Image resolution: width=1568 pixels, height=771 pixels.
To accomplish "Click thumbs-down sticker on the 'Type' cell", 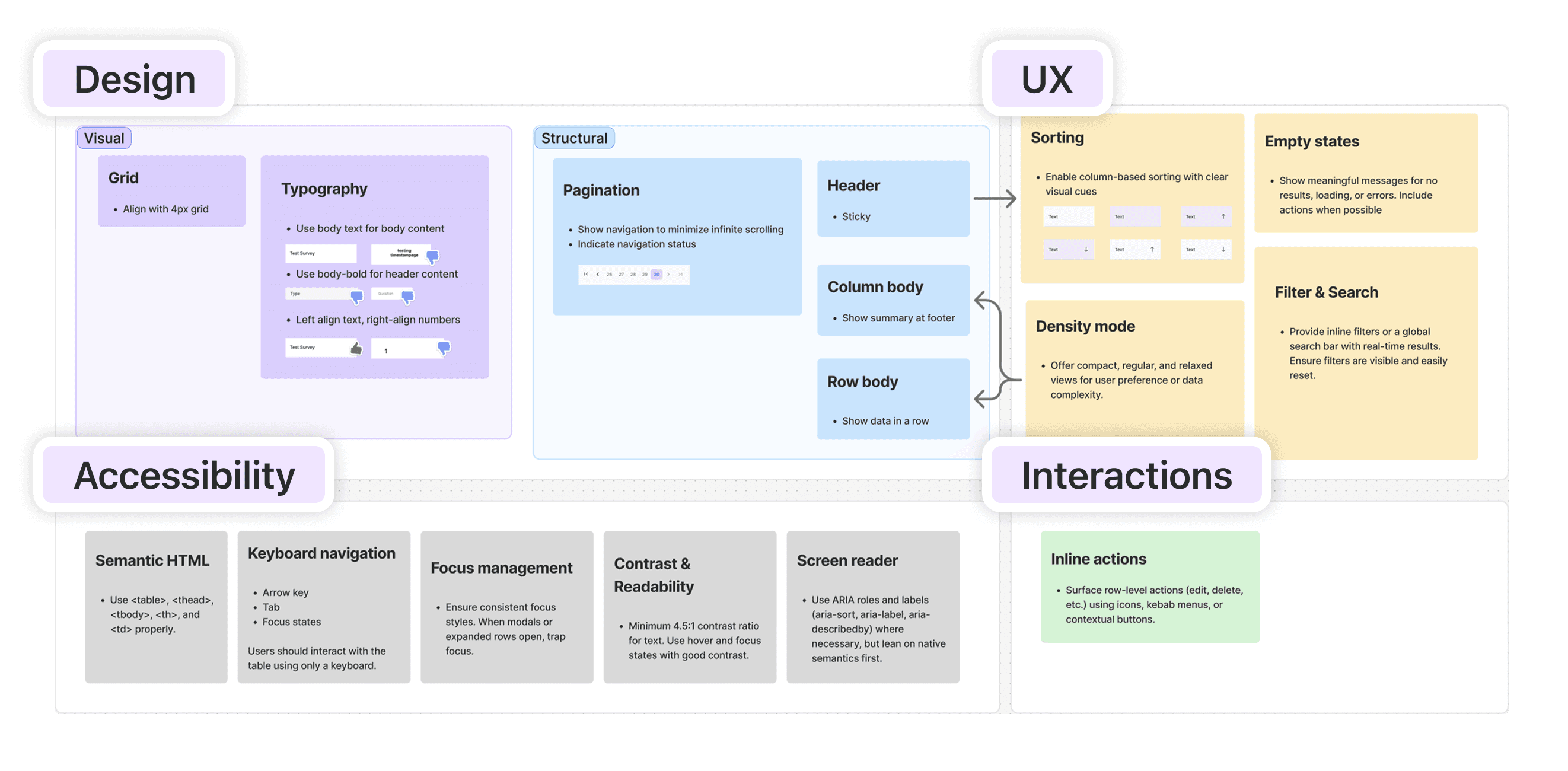I will click(356, 297).
